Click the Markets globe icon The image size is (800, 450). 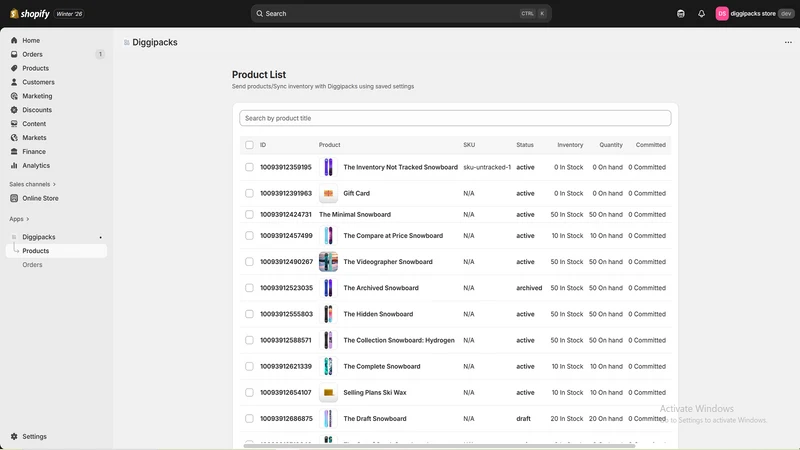[x=14, y=138]
